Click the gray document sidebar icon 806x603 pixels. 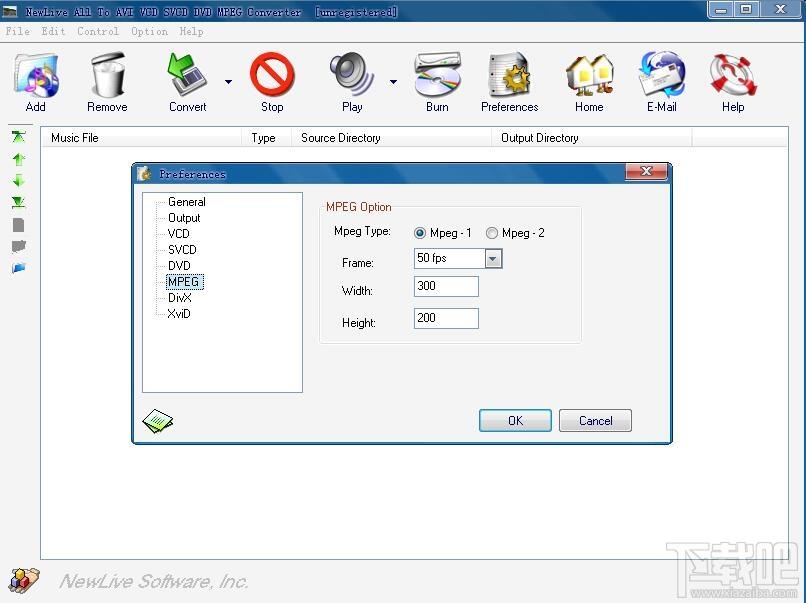pos(19,225)
